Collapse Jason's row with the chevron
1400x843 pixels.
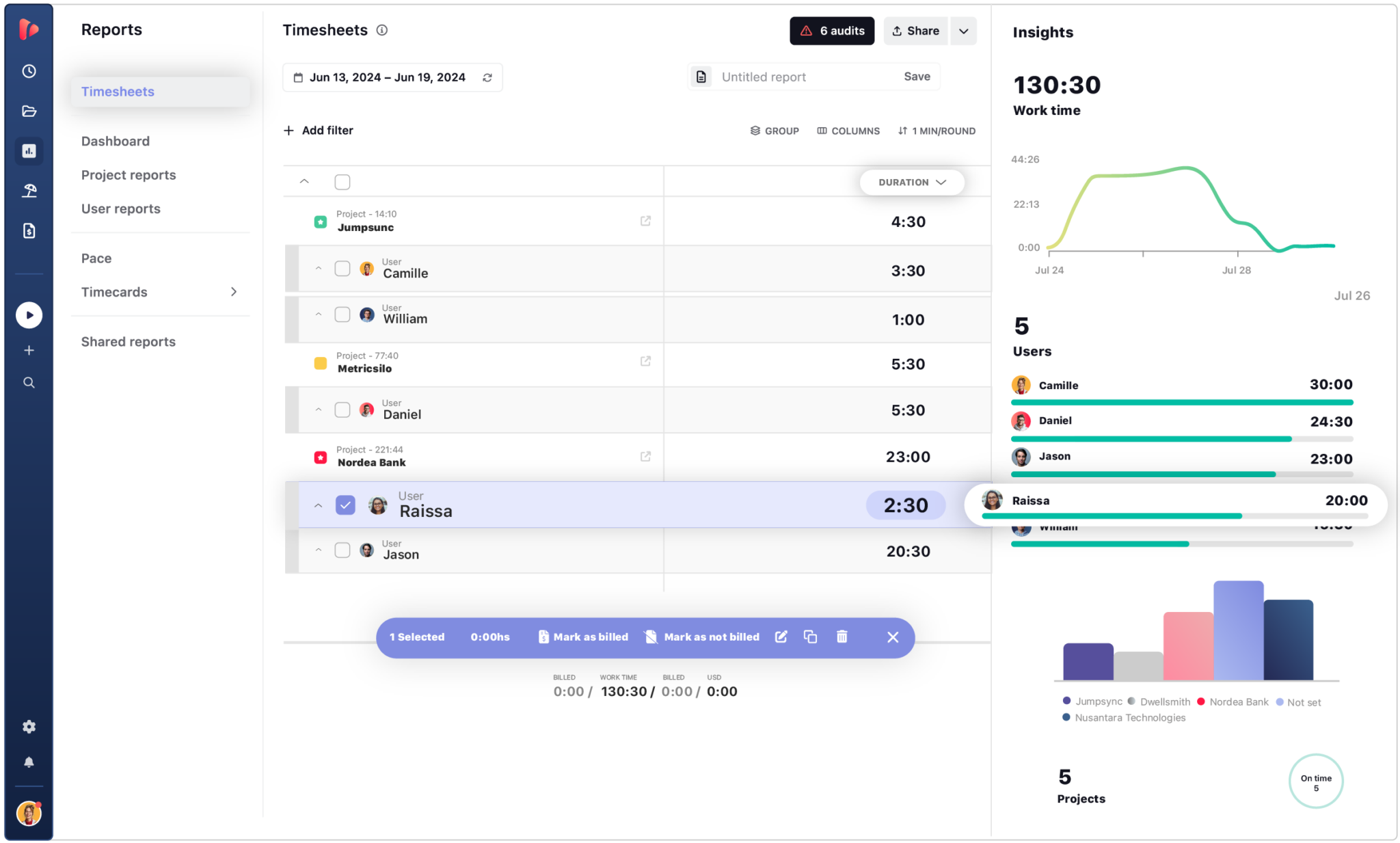318,549
